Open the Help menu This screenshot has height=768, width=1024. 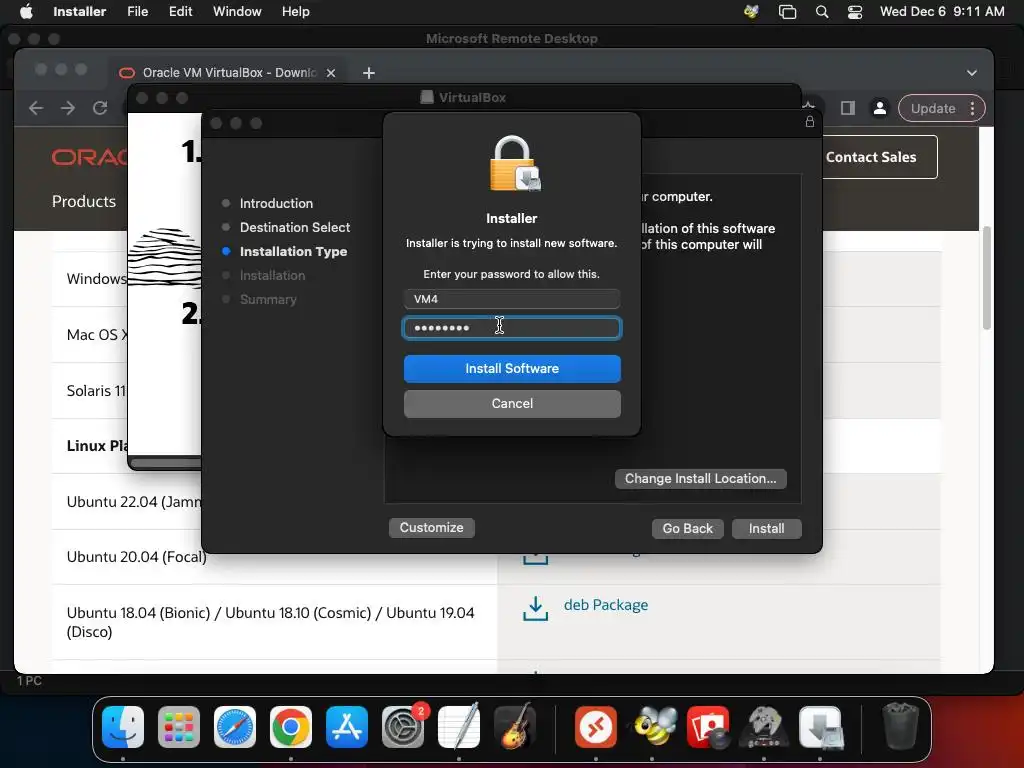295,11
